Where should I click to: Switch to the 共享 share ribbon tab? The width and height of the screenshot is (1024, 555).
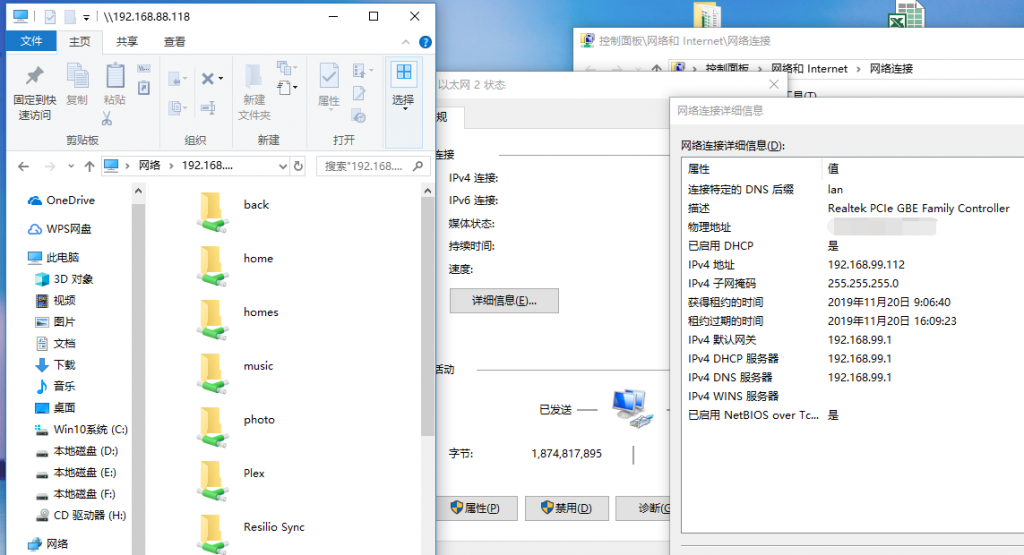point(127,42)
